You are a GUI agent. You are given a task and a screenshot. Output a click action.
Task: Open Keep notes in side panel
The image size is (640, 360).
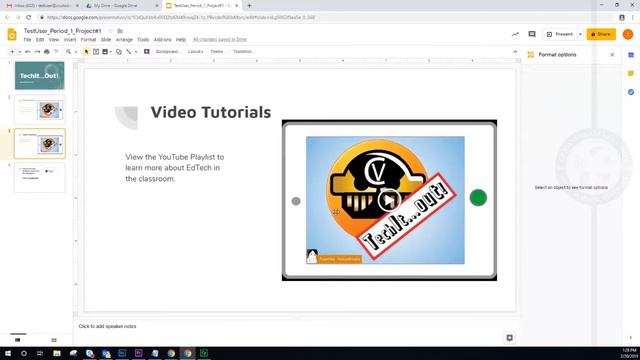coord(631,73)
